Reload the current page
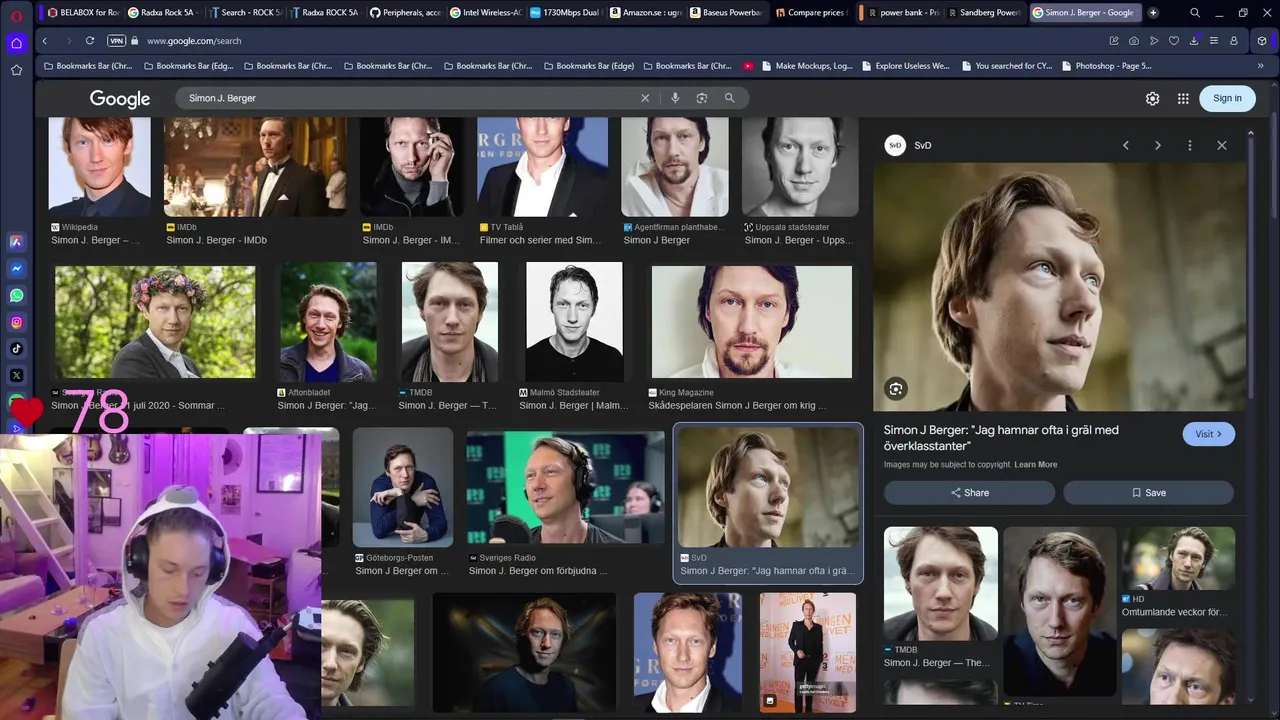The image size is (1280, 720). coord(90,41)
